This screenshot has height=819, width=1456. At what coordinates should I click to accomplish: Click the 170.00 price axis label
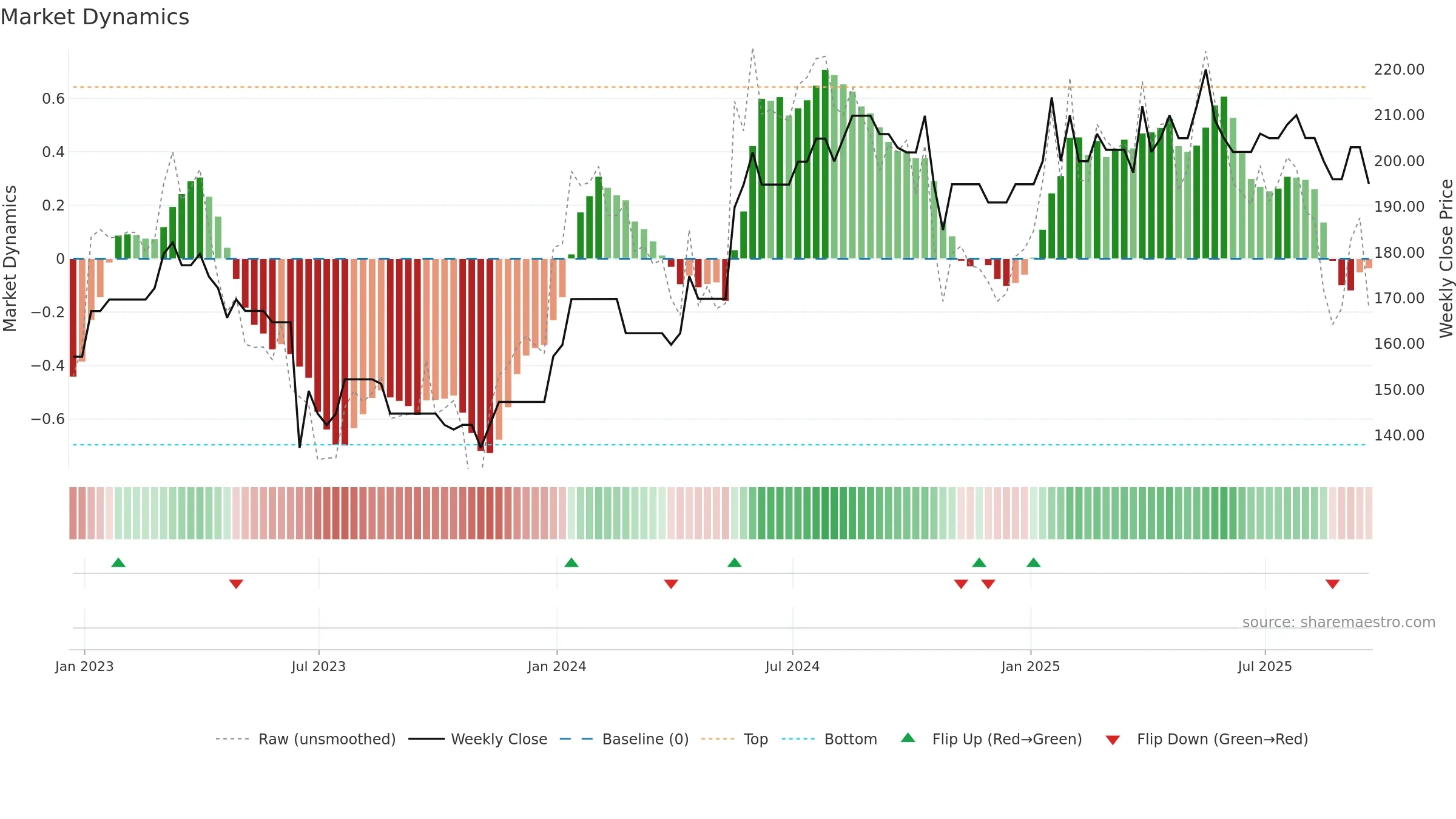tap(1399, 298)
